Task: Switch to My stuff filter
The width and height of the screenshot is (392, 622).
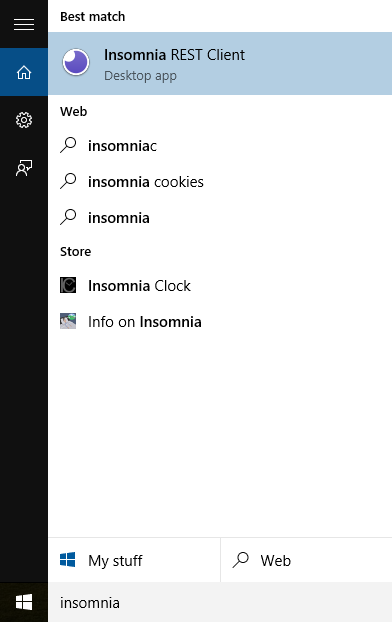Action: [134, 560]
